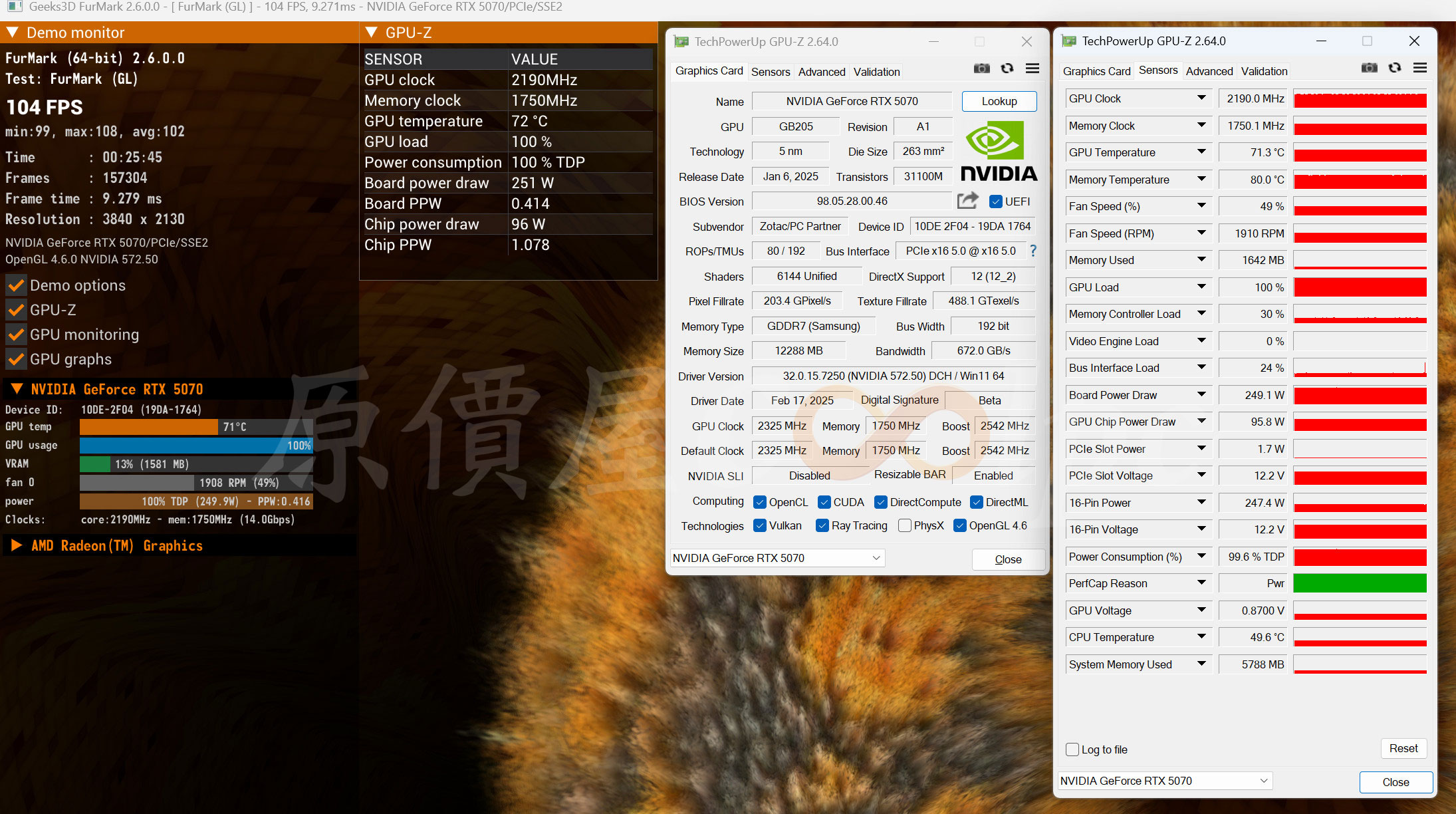Toggle DirectCompute checkbox
Viewport: 1456px width, 814px height.
click(881, 502)
